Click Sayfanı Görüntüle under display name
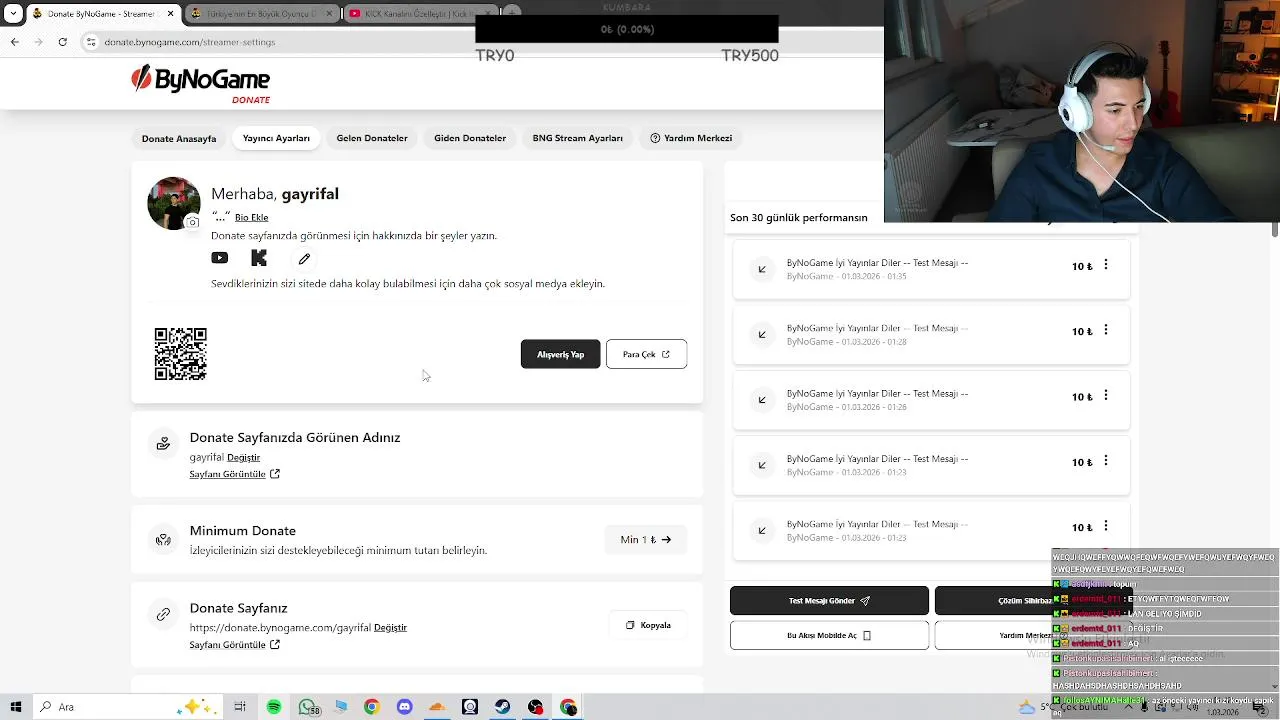This screenshot has height=720, width=1280. click(x=234, y=474)
